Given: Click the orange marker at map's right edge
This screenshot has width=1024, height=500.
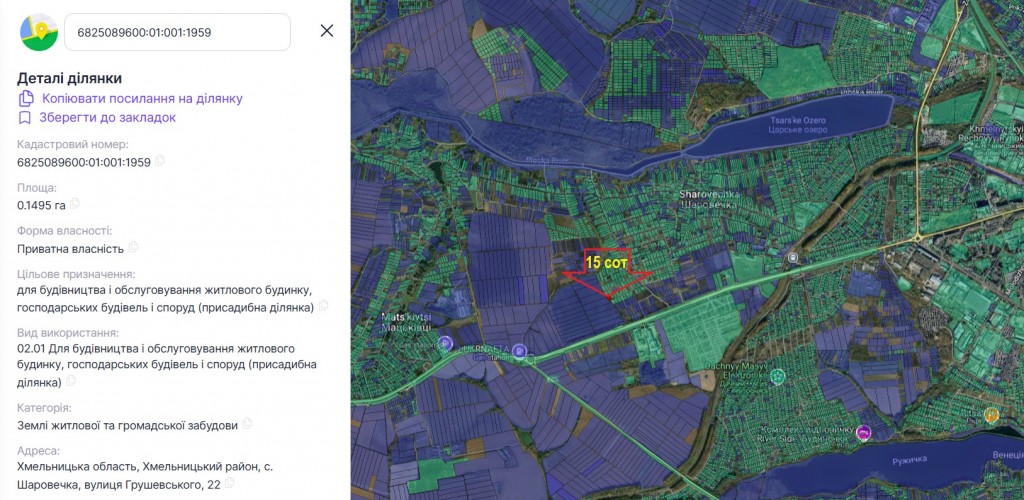Looking at the screenshot, I should tap(991, 414).
